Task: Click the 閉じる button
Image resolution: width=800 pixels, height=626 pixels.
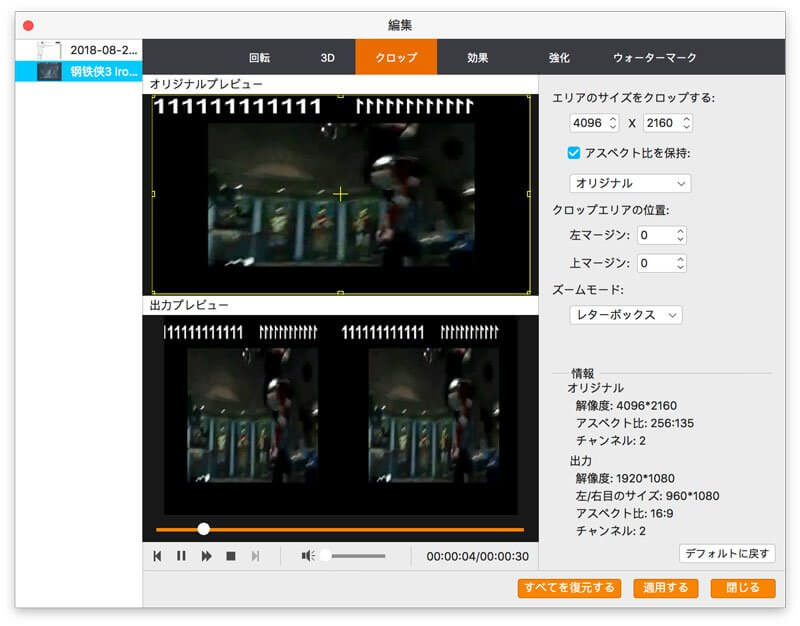Action: tap(743, 588)
